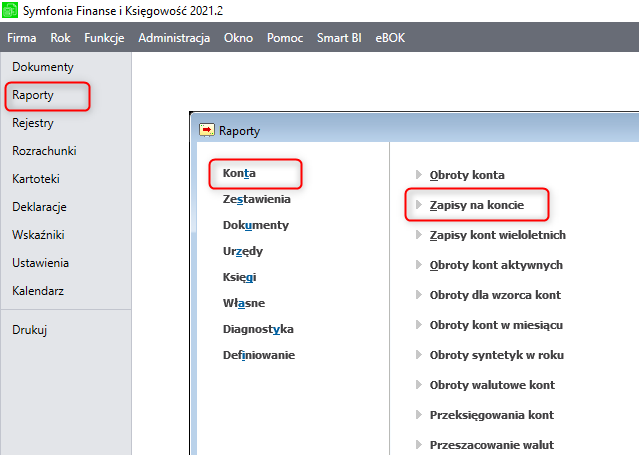This screenshot has width=639, height=455.
Task: Open Obroty dla wzorca kont report
Action: click(495, 295)
